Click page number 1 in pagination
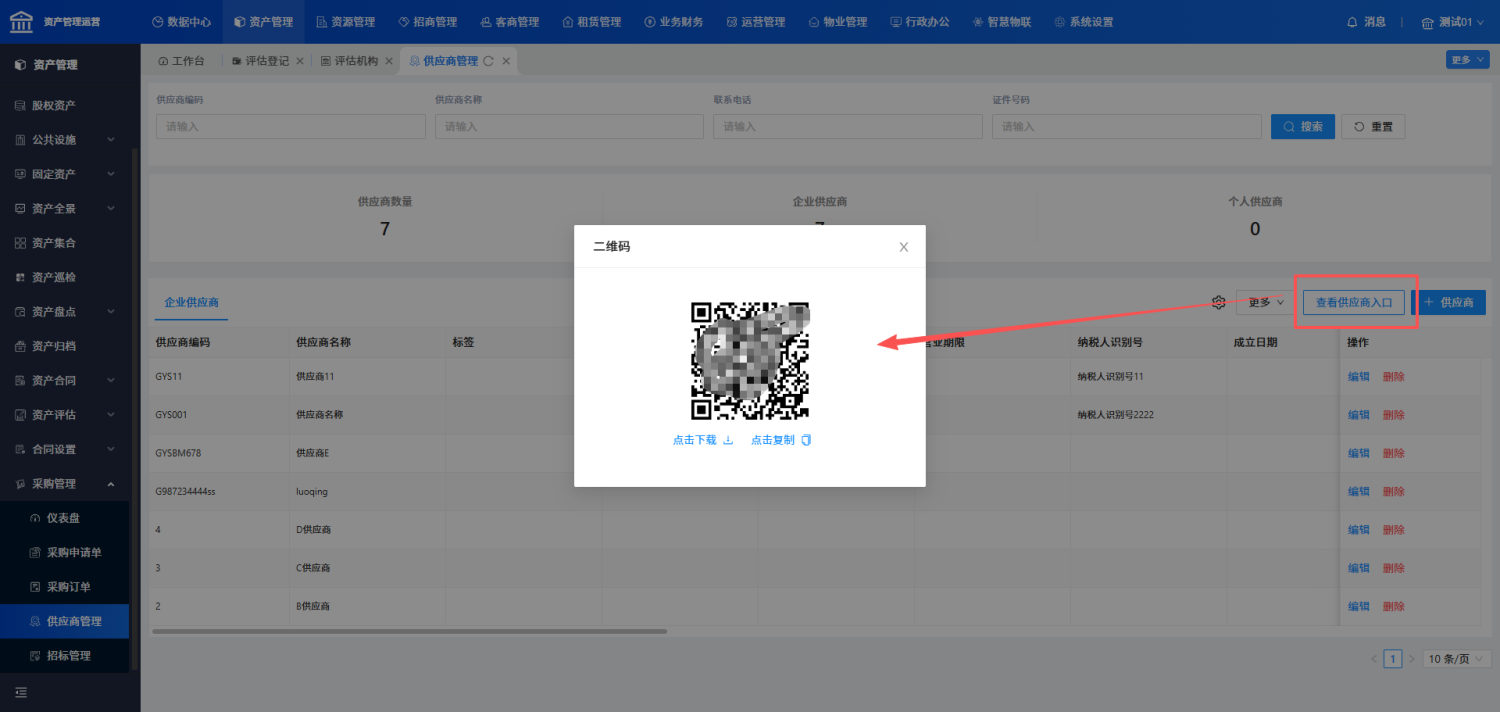Screen dimensions: 1500x712 (1393, 659)
